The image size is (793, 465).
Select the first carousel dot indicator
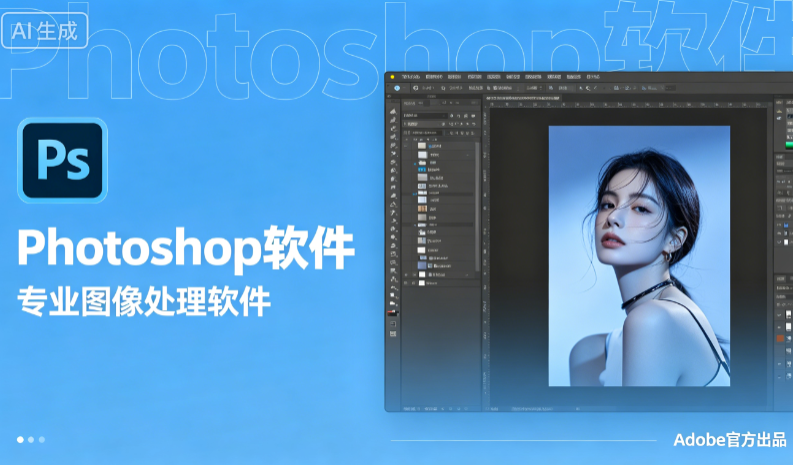pyautogui.click(x=20, y=439)
